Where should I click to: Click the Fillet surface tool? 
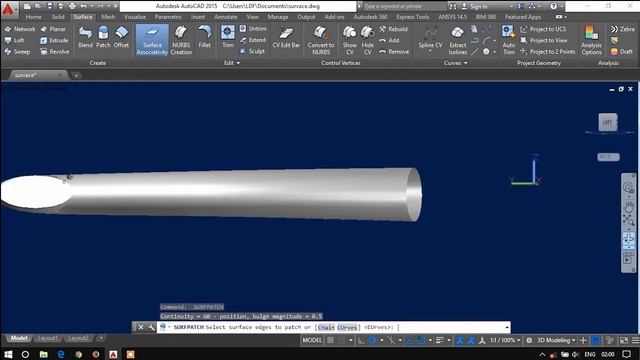(x=204, y=37)
